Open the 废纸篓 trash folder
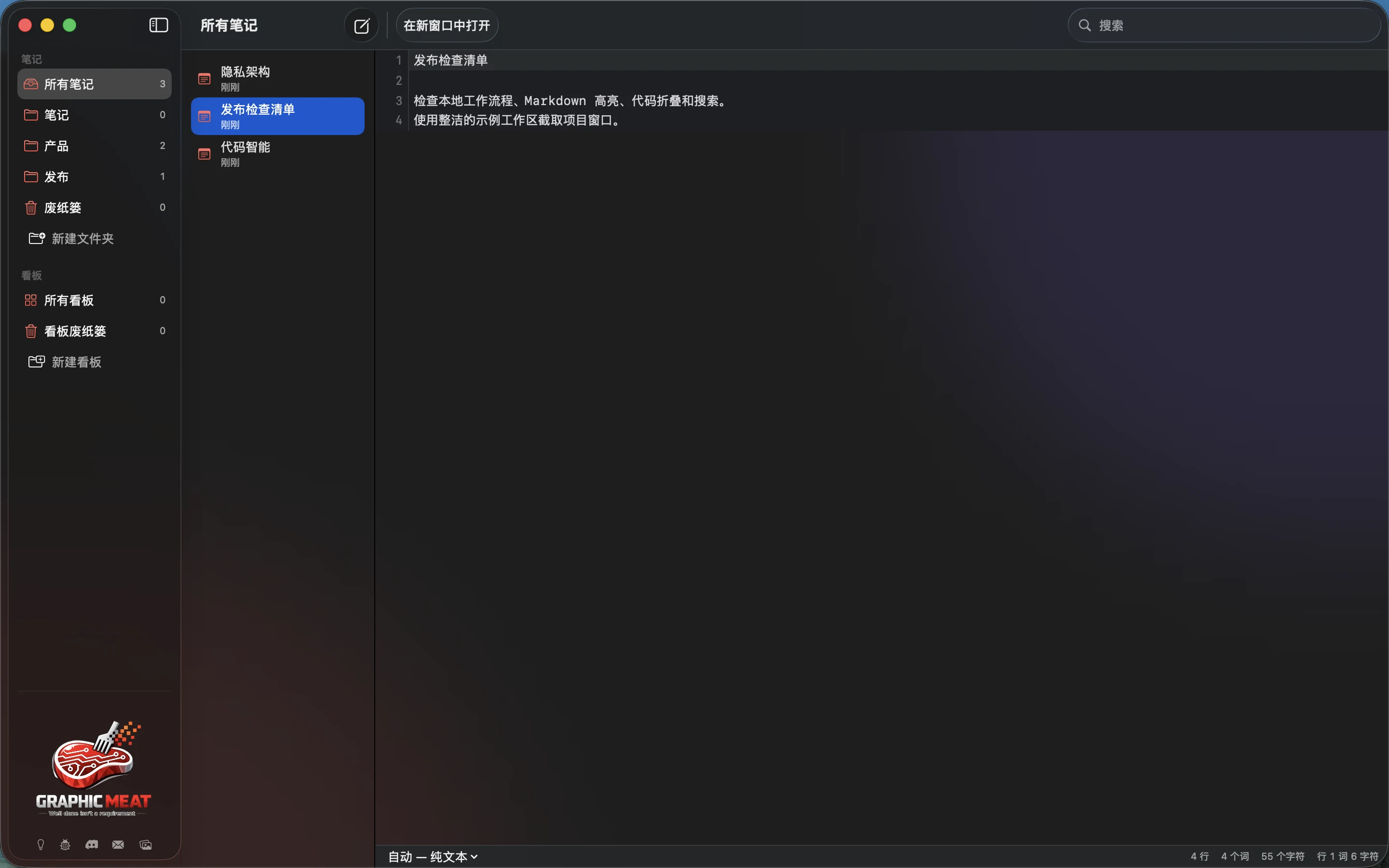The image size is (1389, 868). pos(95,207)
